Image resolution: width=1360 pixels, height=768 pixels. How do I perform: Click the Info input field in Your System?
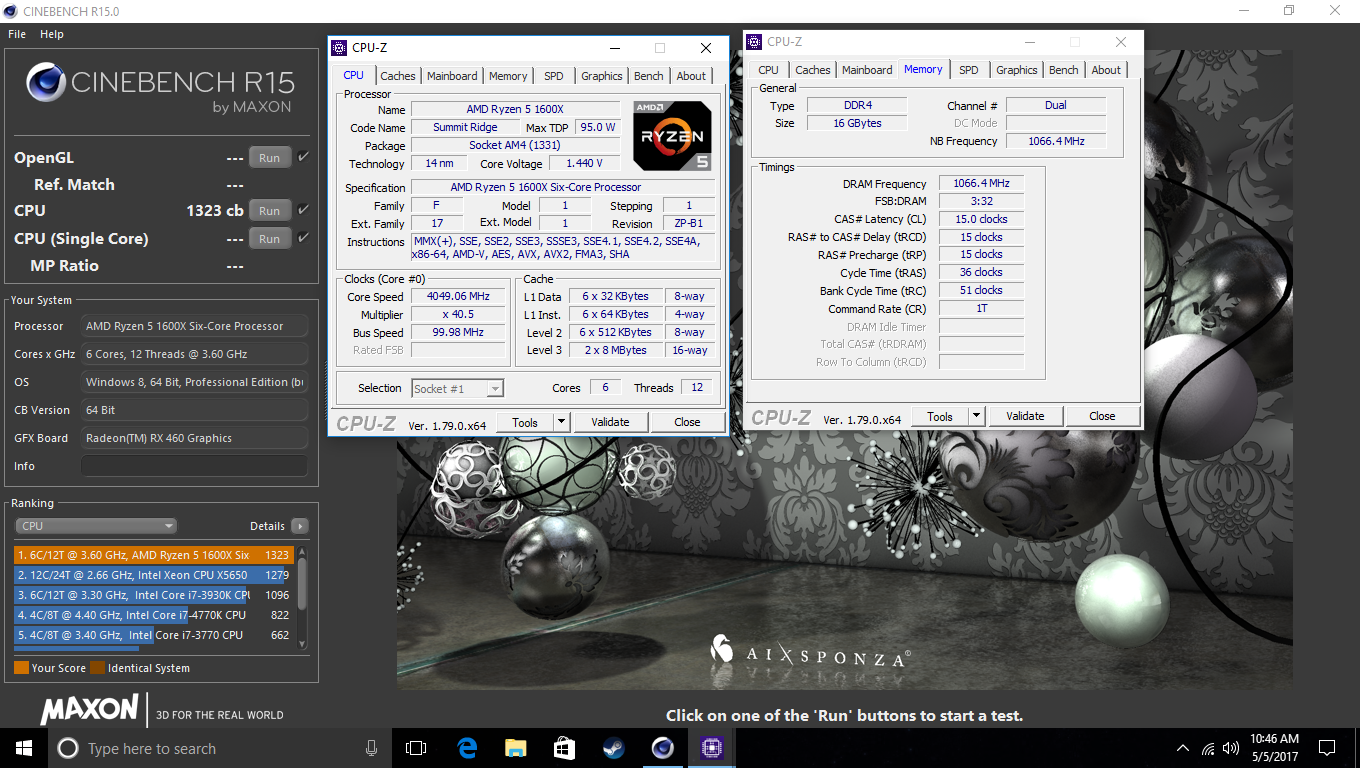click(x=194, y=466)
